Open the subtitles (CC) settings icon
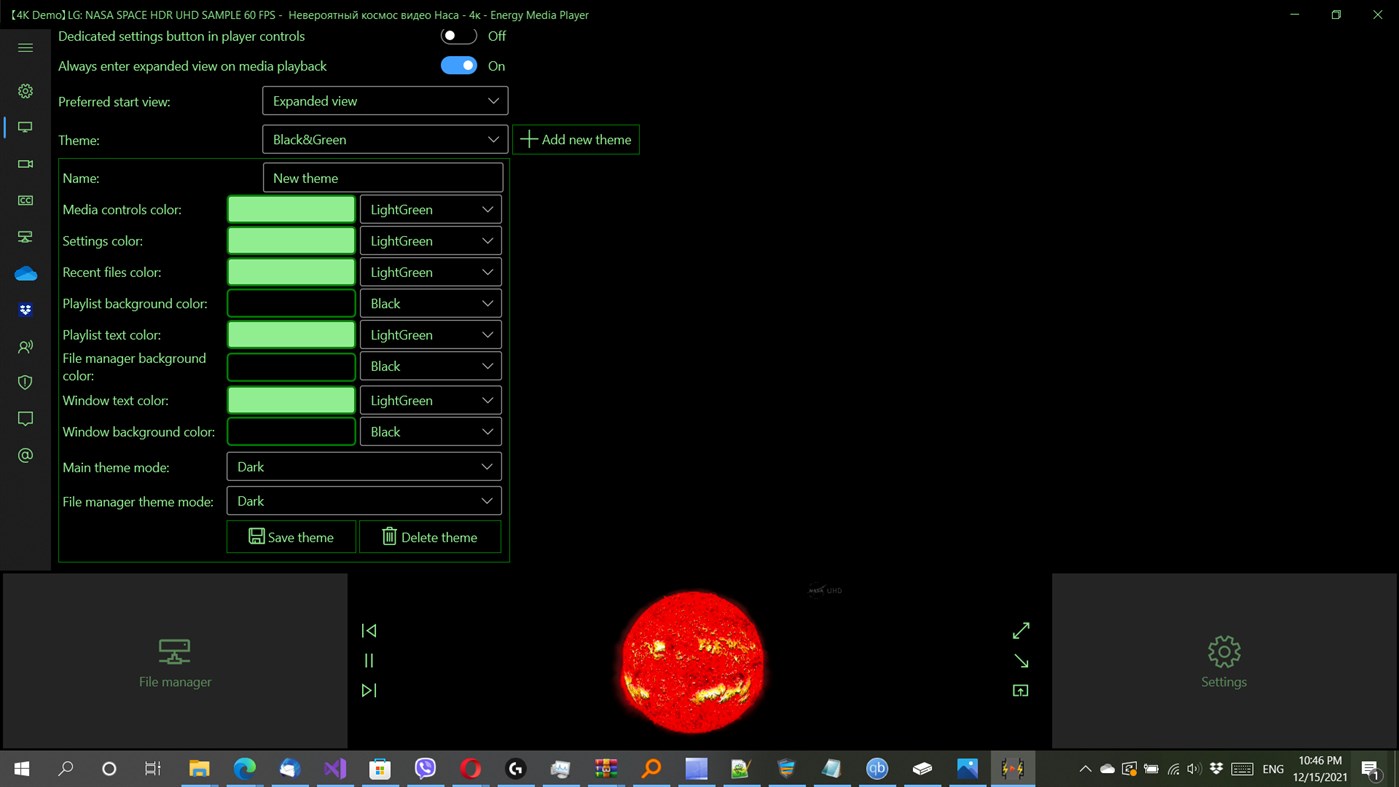 25,200
